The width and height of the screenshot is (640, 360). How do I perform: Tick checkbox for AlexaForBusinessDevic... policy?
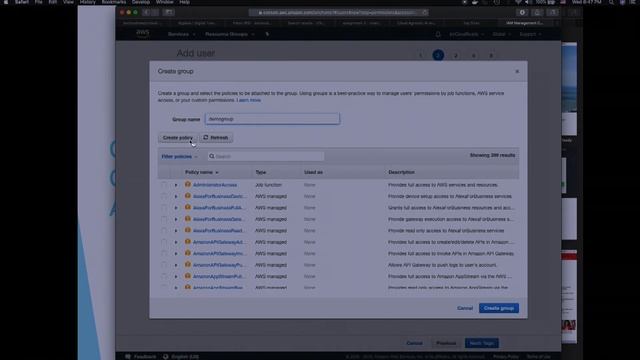[164, 196]
